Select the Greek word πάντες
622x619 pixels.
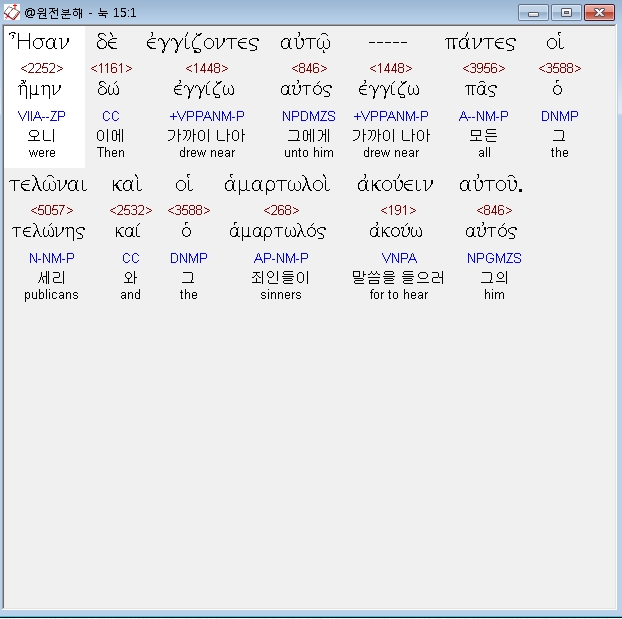coord(480,42)
